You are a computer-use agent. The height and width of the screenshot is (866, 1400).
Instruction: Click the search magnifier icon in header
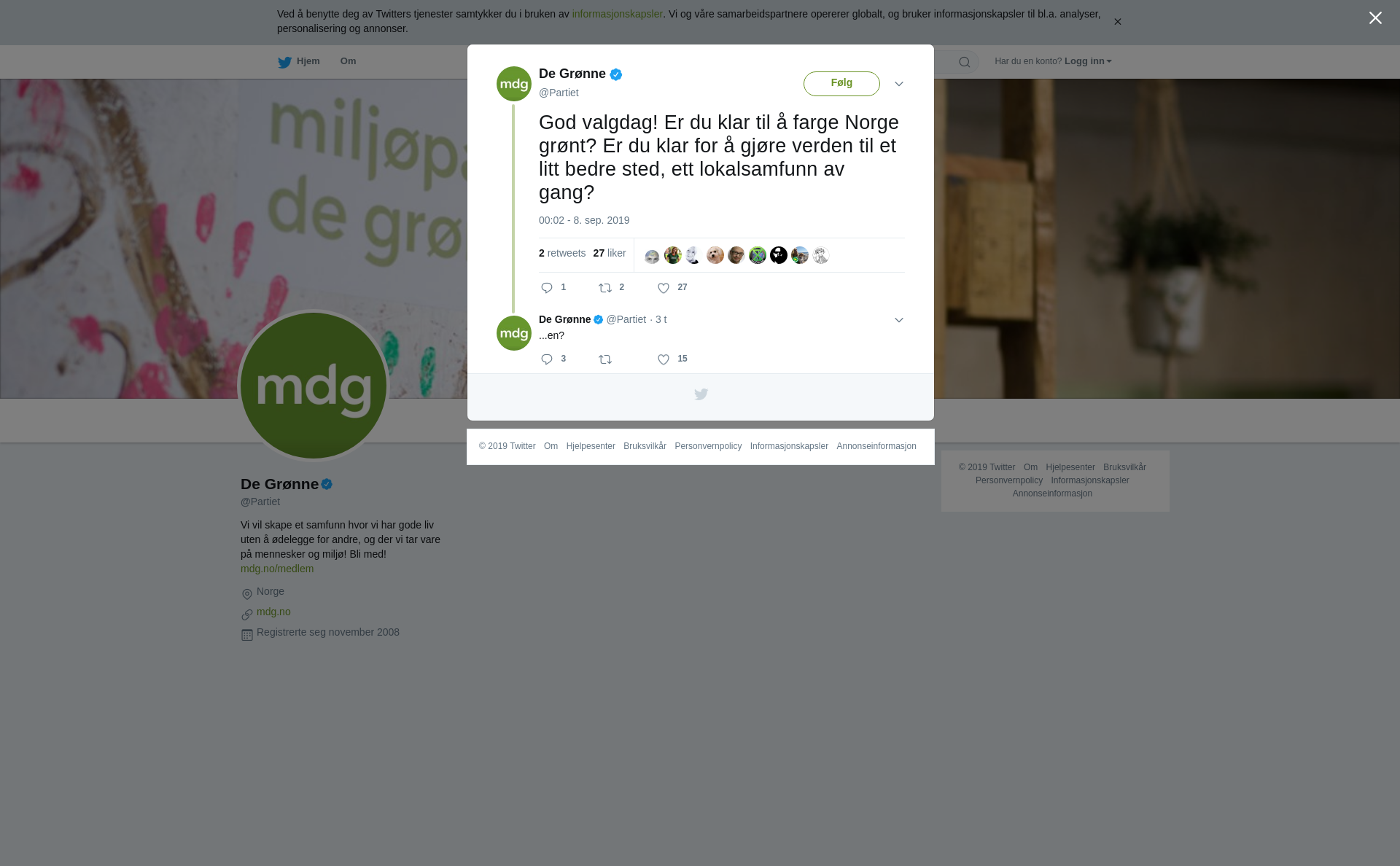(965, 62)
